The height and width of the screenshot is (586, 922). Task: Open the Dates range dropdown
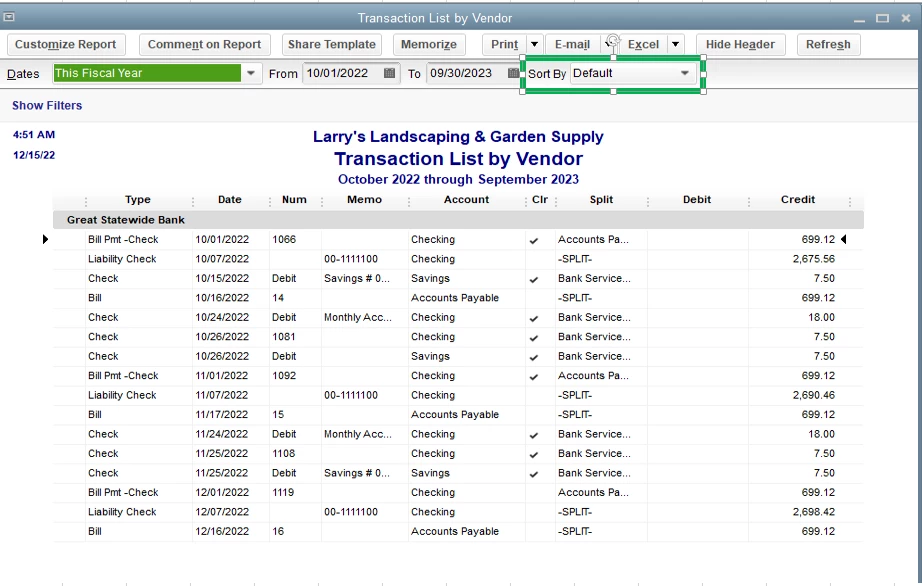[251, 73]
